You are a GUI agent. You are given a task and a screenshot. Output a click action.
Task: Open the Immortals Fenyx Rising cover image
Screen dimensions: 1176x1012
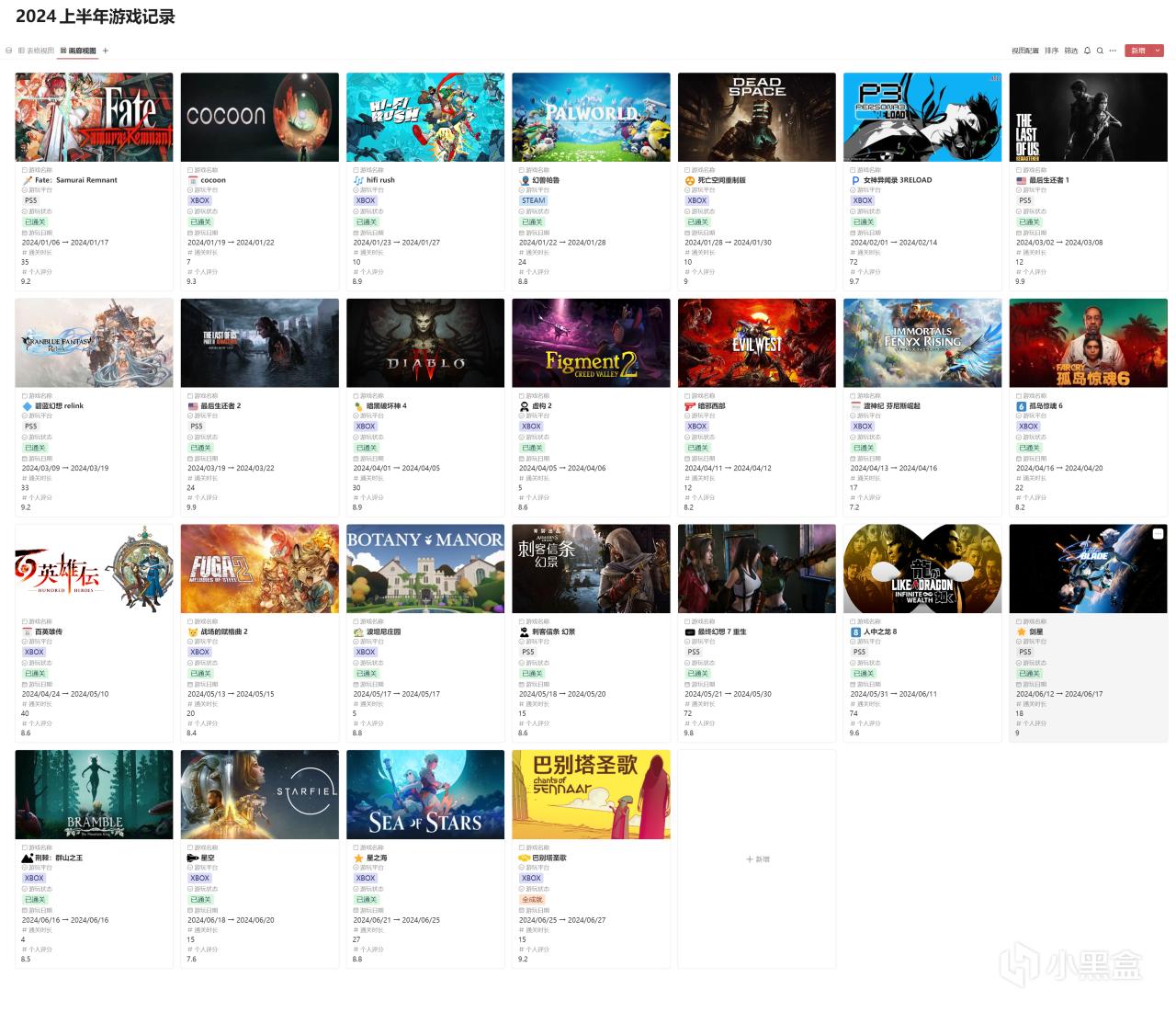click(922, 343)
